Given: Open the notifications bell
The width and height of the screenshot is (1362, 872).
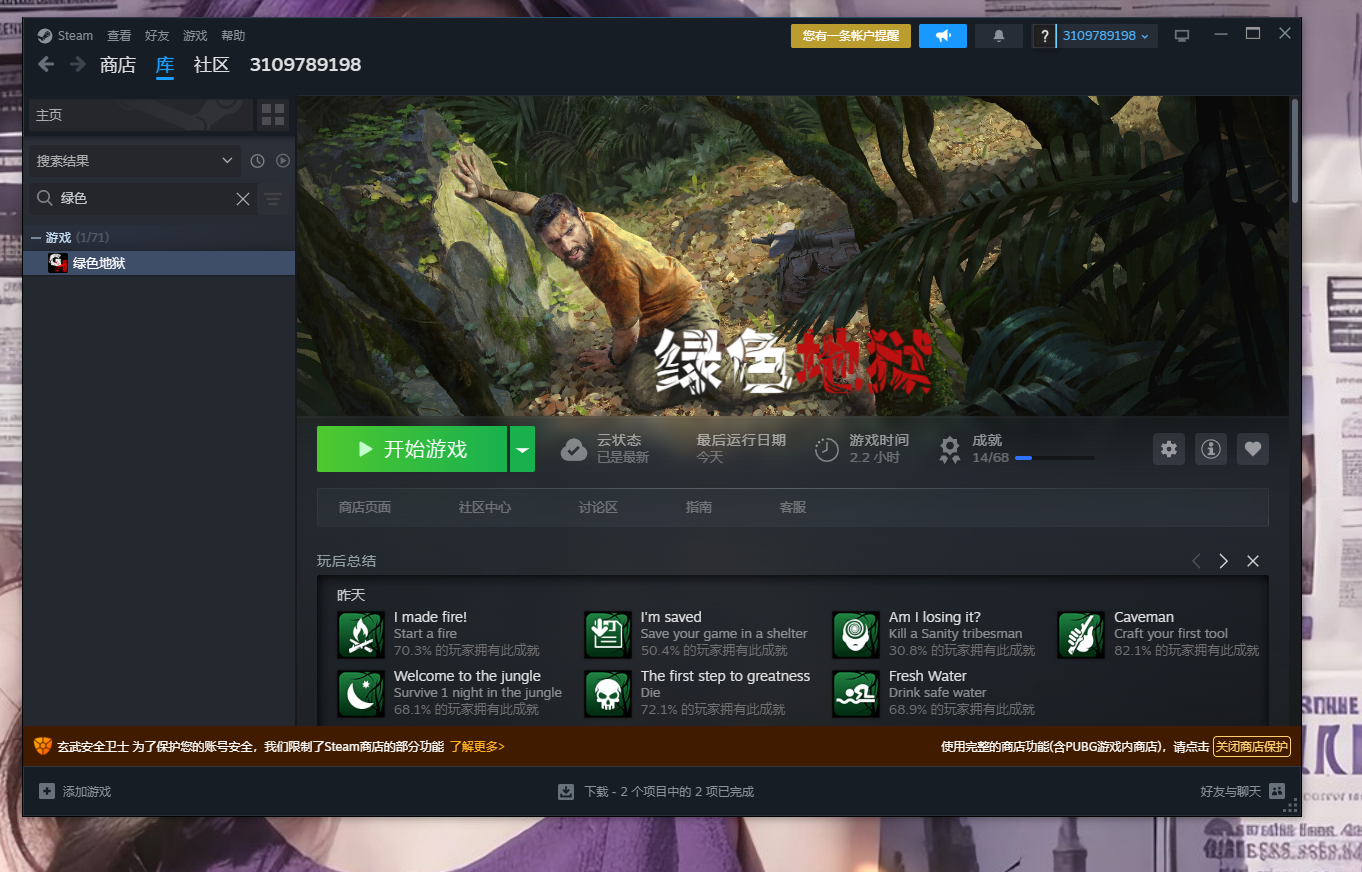Looking at the screenshot, I should (x=998, y=36).
